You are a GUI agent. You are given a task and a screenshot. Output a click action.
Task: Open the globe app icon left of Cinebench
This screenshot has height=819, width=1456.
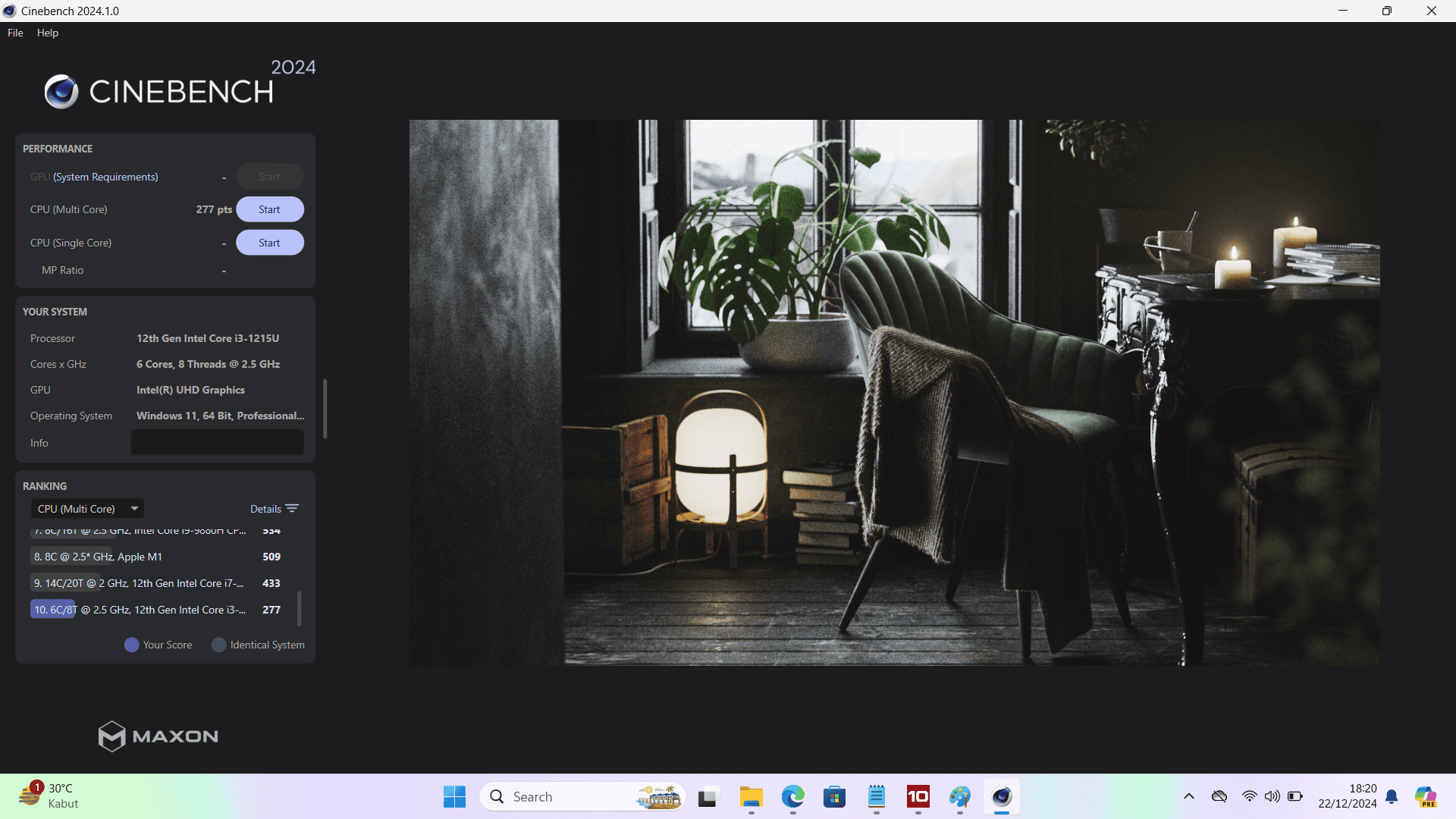coord(960,797)
